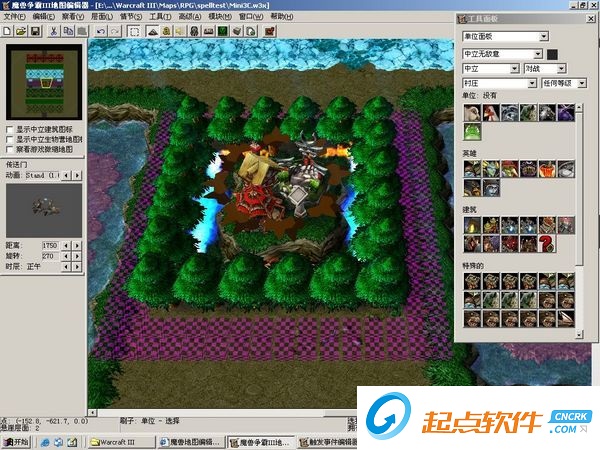Open the 中立 race dropdown
The image size is (600, 450).
point(514,68)
